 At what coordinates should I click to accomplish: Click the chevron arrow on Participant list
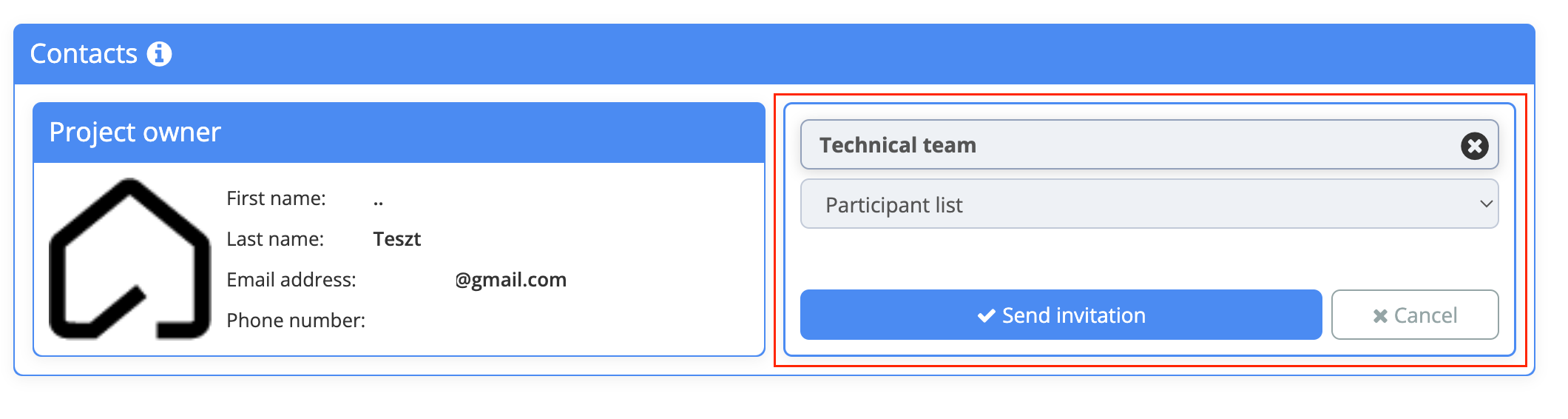1486,204
